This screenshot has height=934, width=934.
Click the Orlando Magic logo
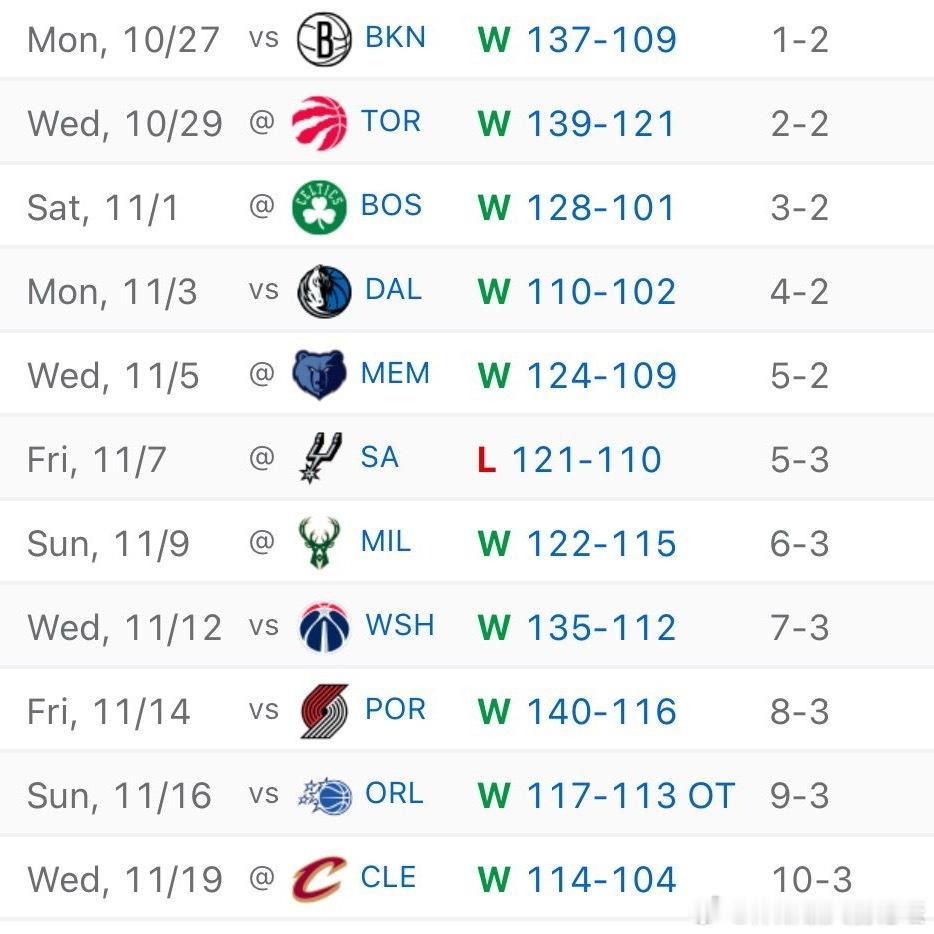(325, 795)
